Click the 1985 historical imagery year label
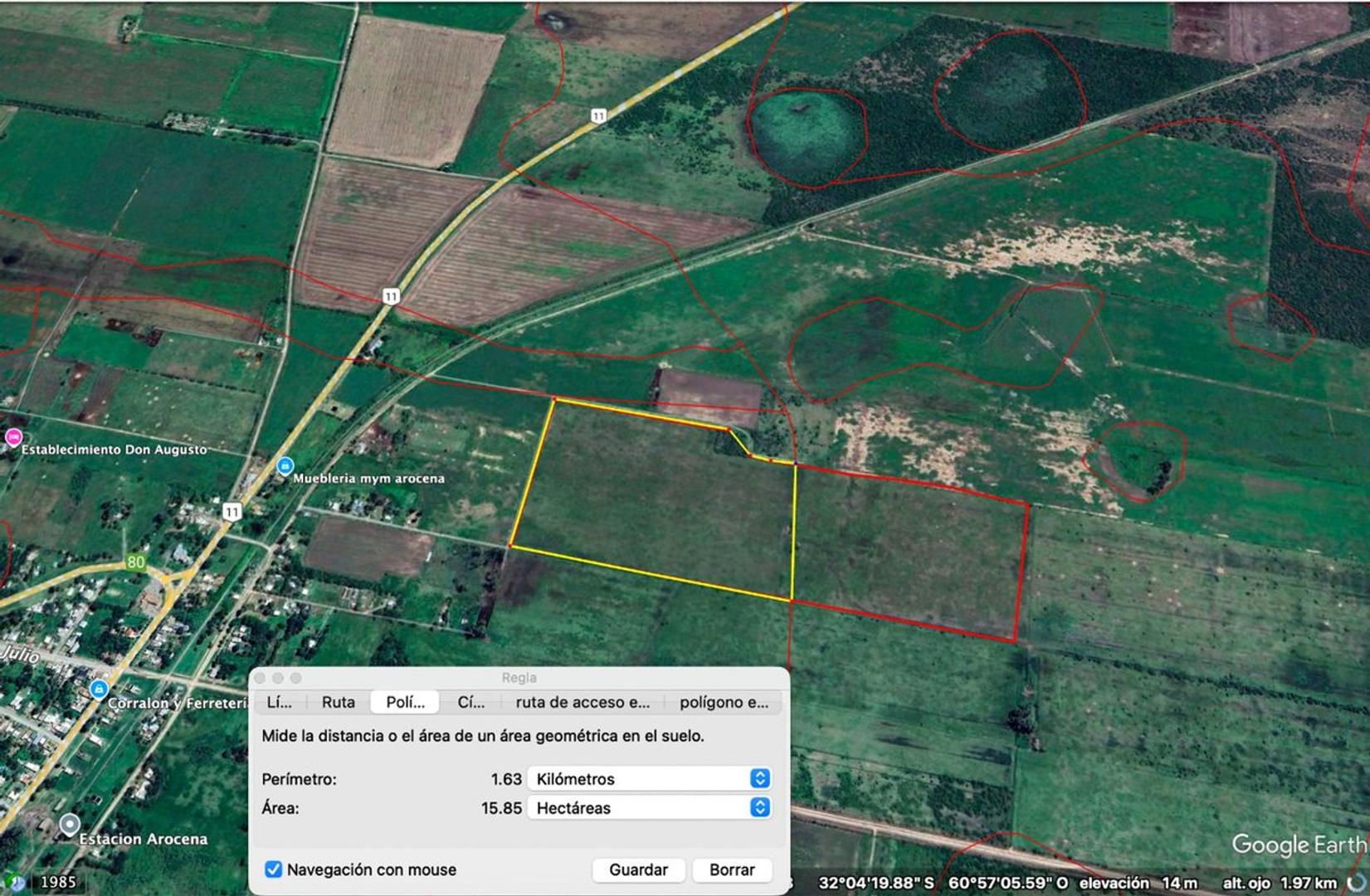The image size is (1370, 896). 58,882
